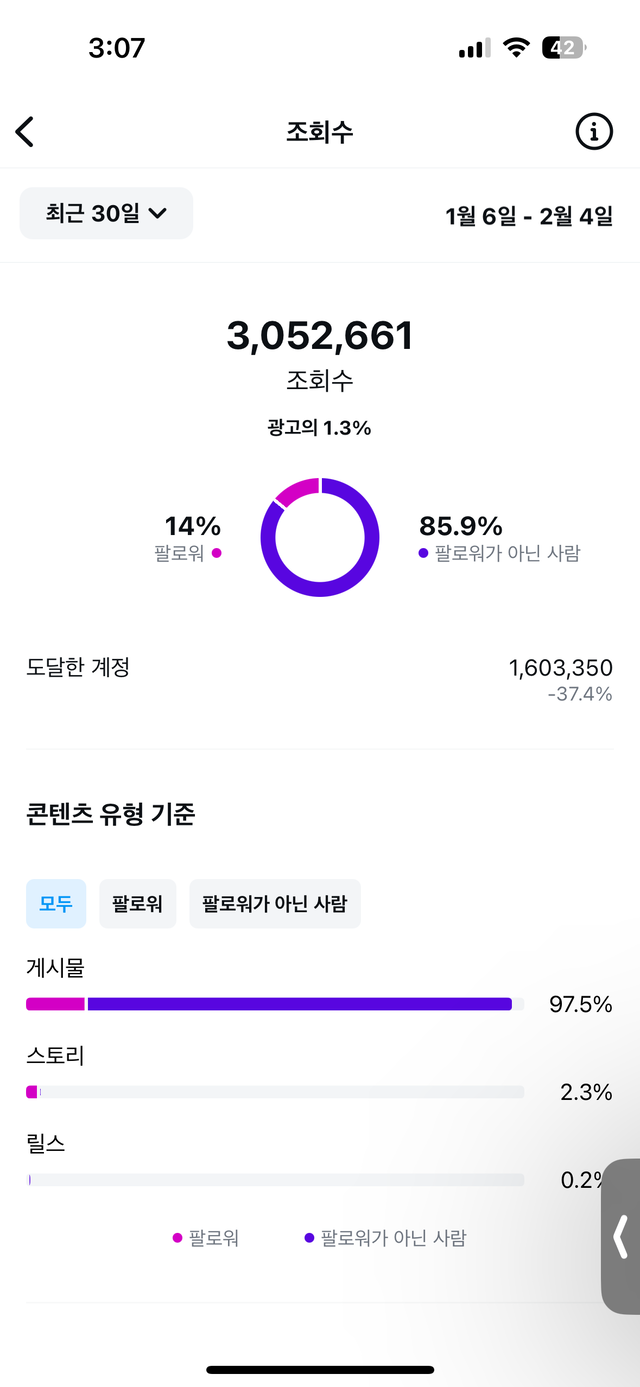Tap the battery indicator showing 42
Screen dimensions: 640x1387
(564, 47)
